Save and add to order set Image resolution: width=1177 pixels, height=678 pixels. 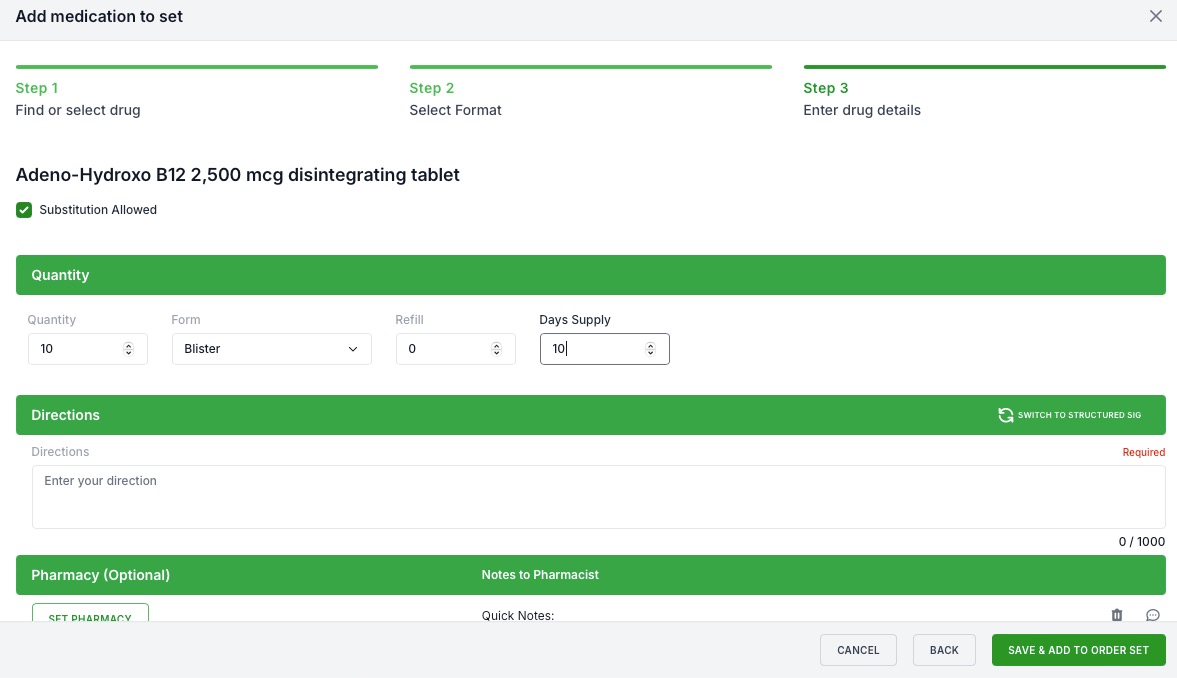(1079, 650)
